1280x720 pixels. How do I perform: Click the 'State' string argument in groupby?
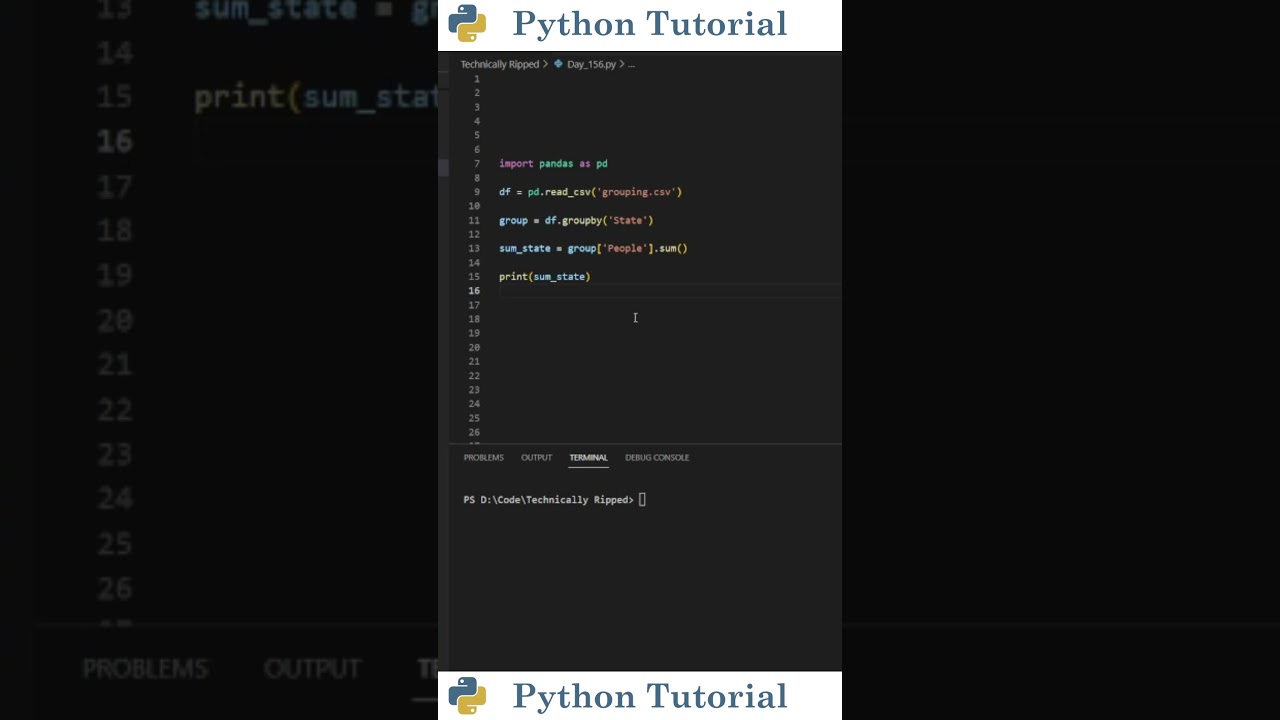coord(628,220)
